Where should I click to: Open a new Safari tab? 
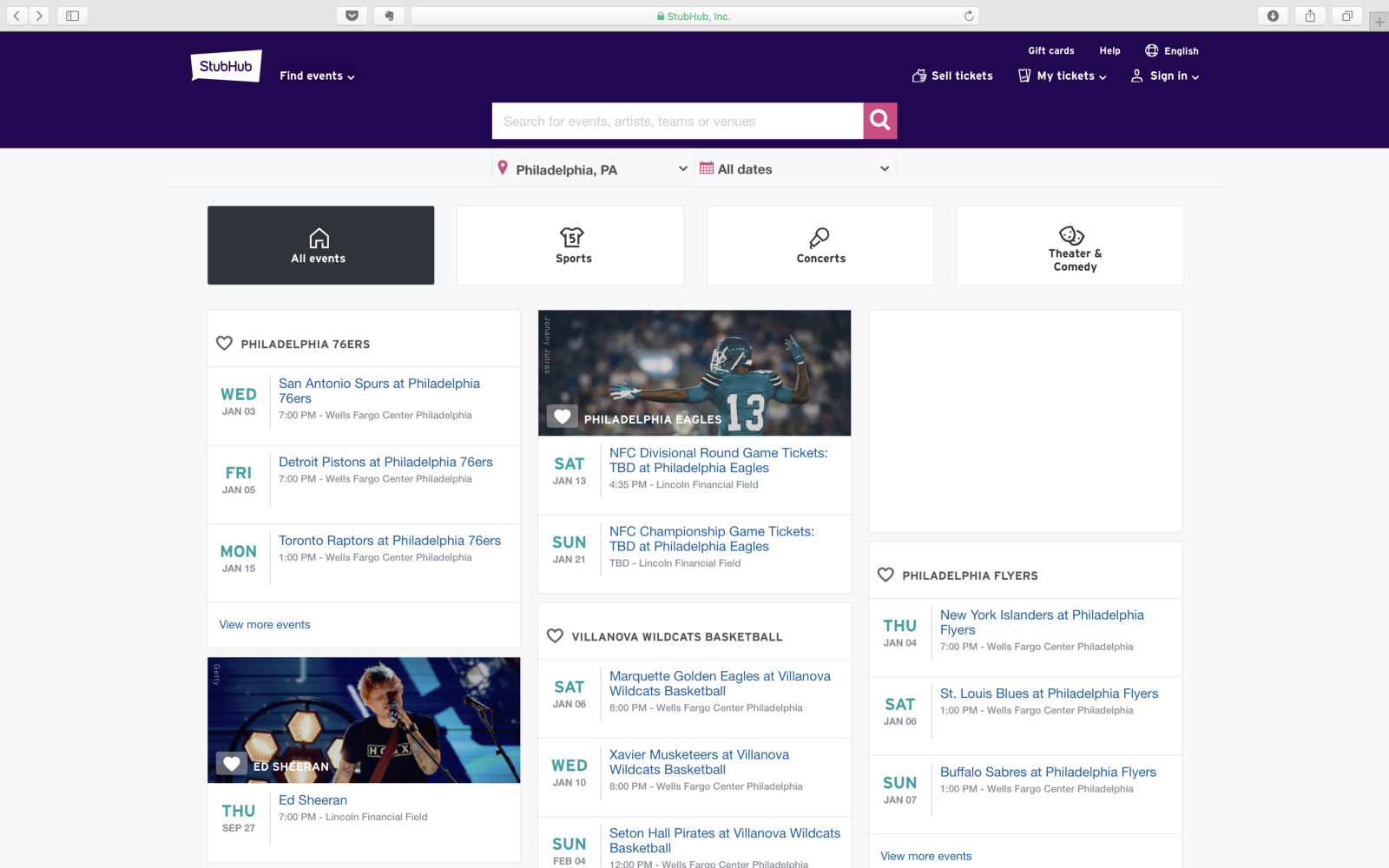click(x=1379, y=22)
